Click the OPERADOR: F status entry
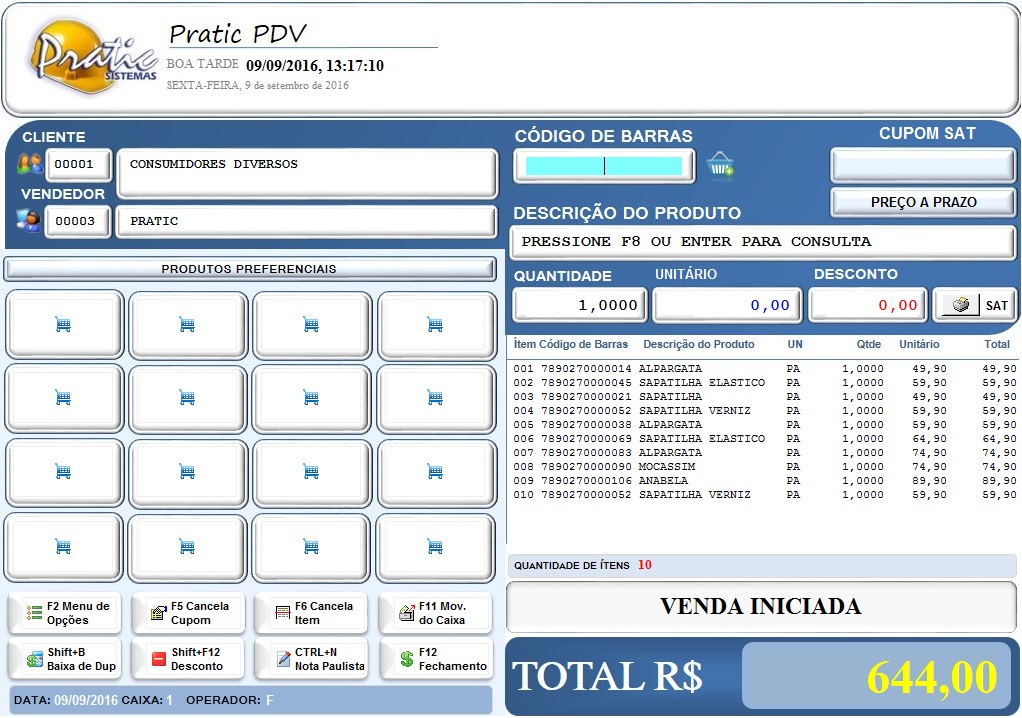 pos(229,700)
